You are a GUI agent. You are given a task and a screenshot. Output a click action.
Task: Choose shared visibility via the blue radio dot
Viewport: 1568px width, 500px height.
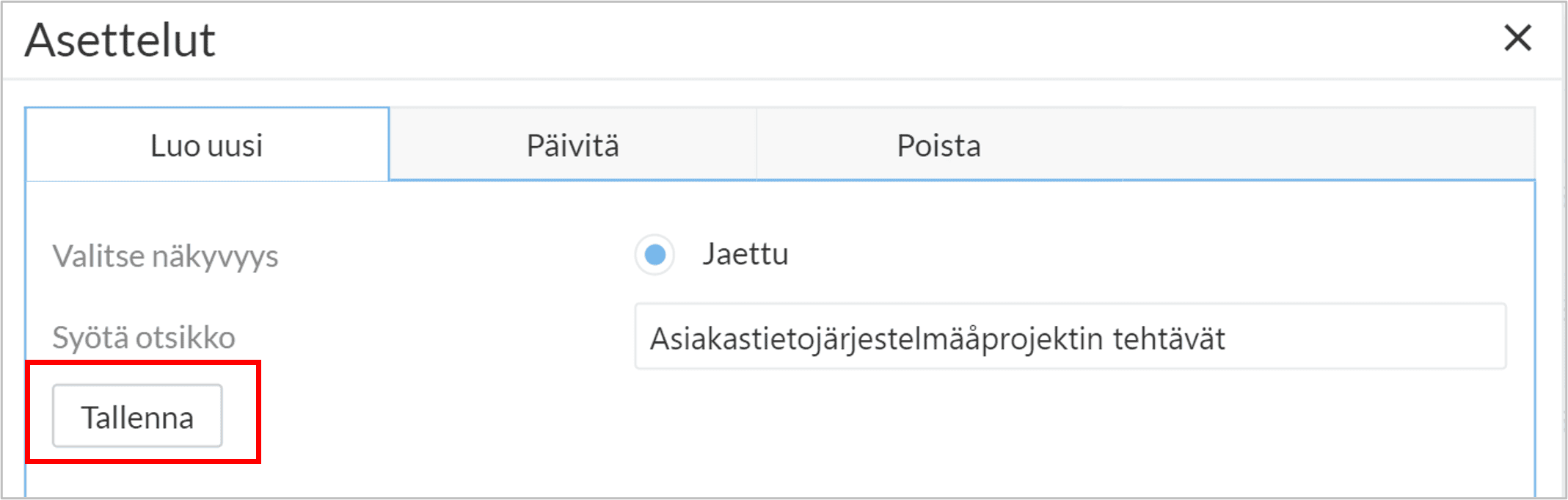coord(654,255)
